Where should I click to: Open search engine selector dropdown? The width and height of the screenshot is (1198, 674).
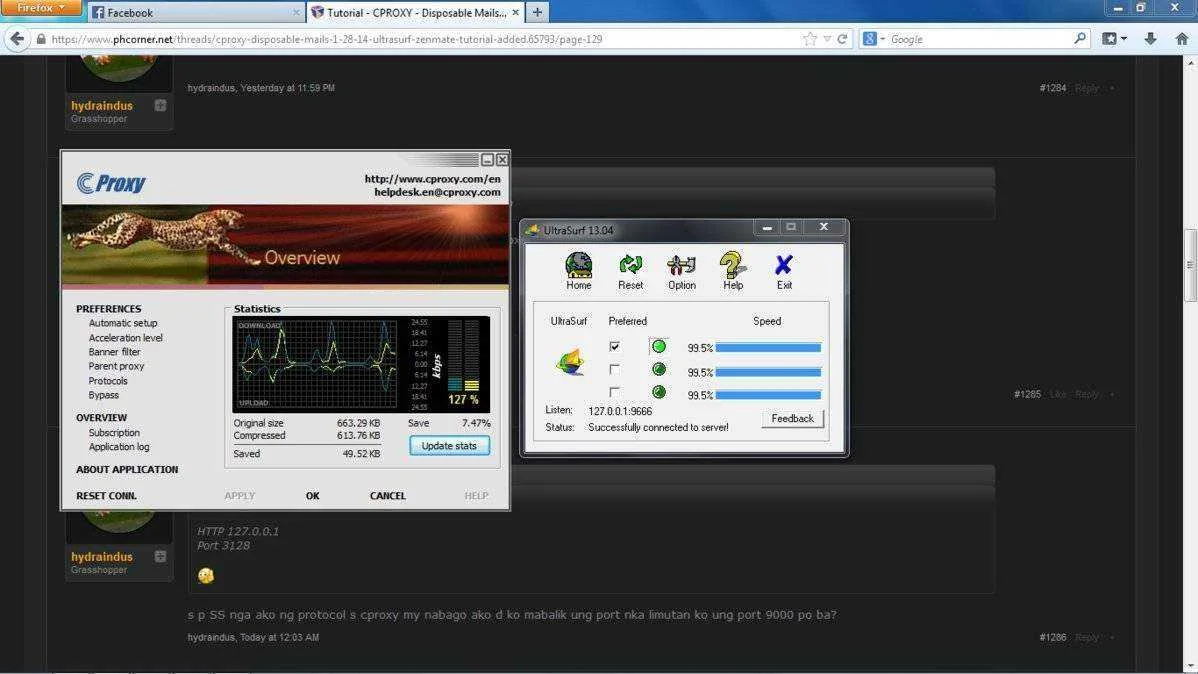pyautogui.click(x=874, y=39)
